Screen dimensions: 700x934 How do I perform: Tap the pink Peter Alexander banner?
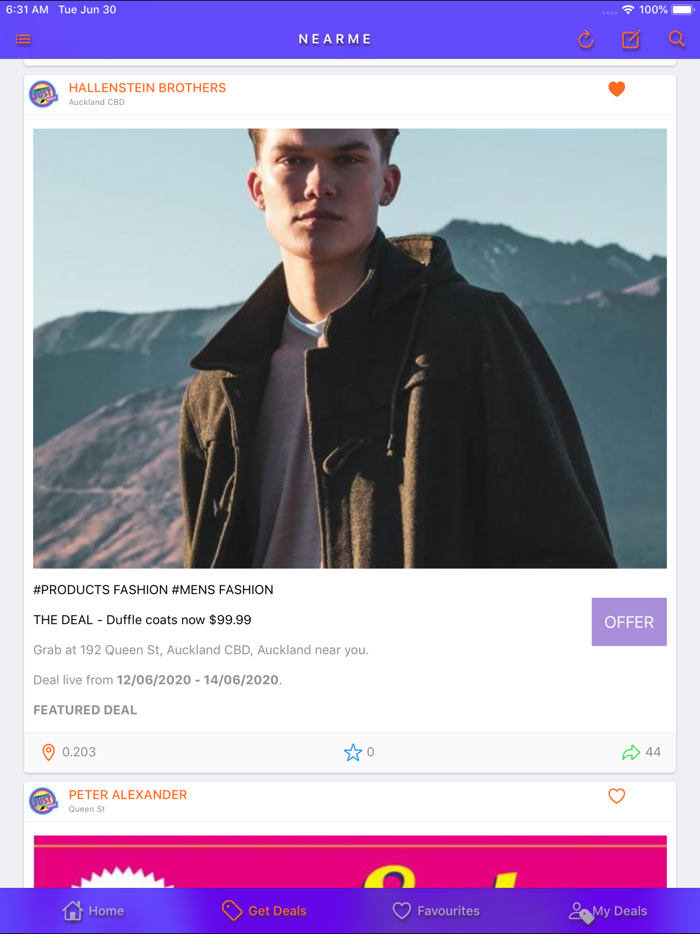[350, 861]
